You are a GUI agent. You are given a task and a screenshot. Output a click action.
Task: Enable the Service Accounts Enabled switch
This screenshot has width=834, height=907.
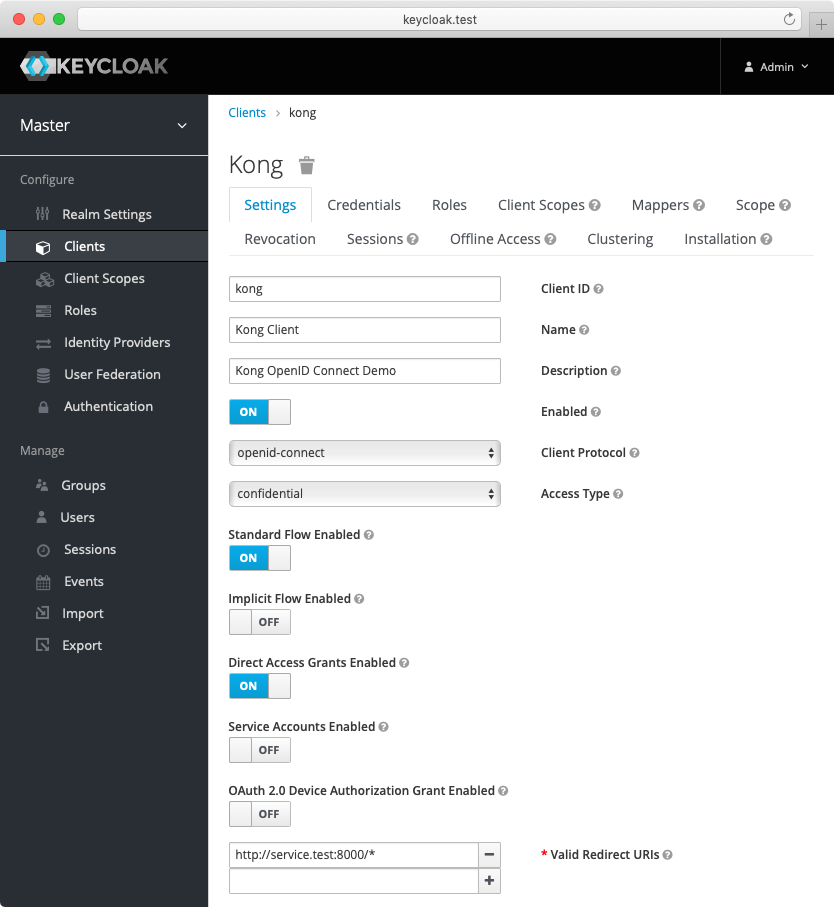click(260, 750)
